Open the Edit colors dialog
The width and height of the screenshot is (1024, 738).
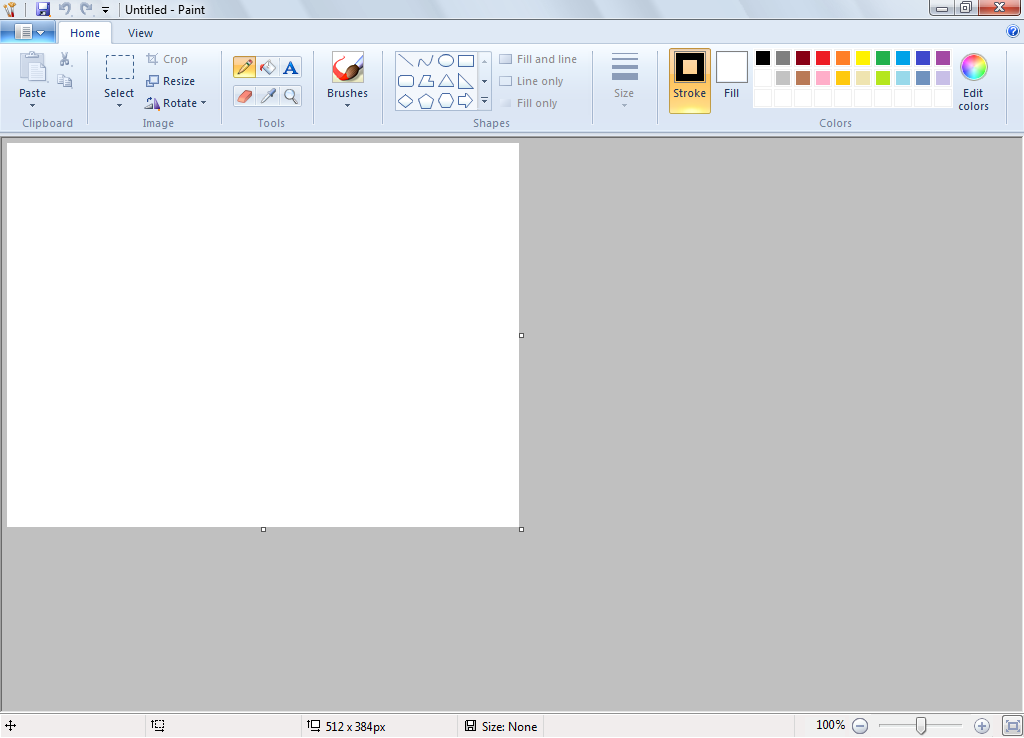(x=973, y=81)
